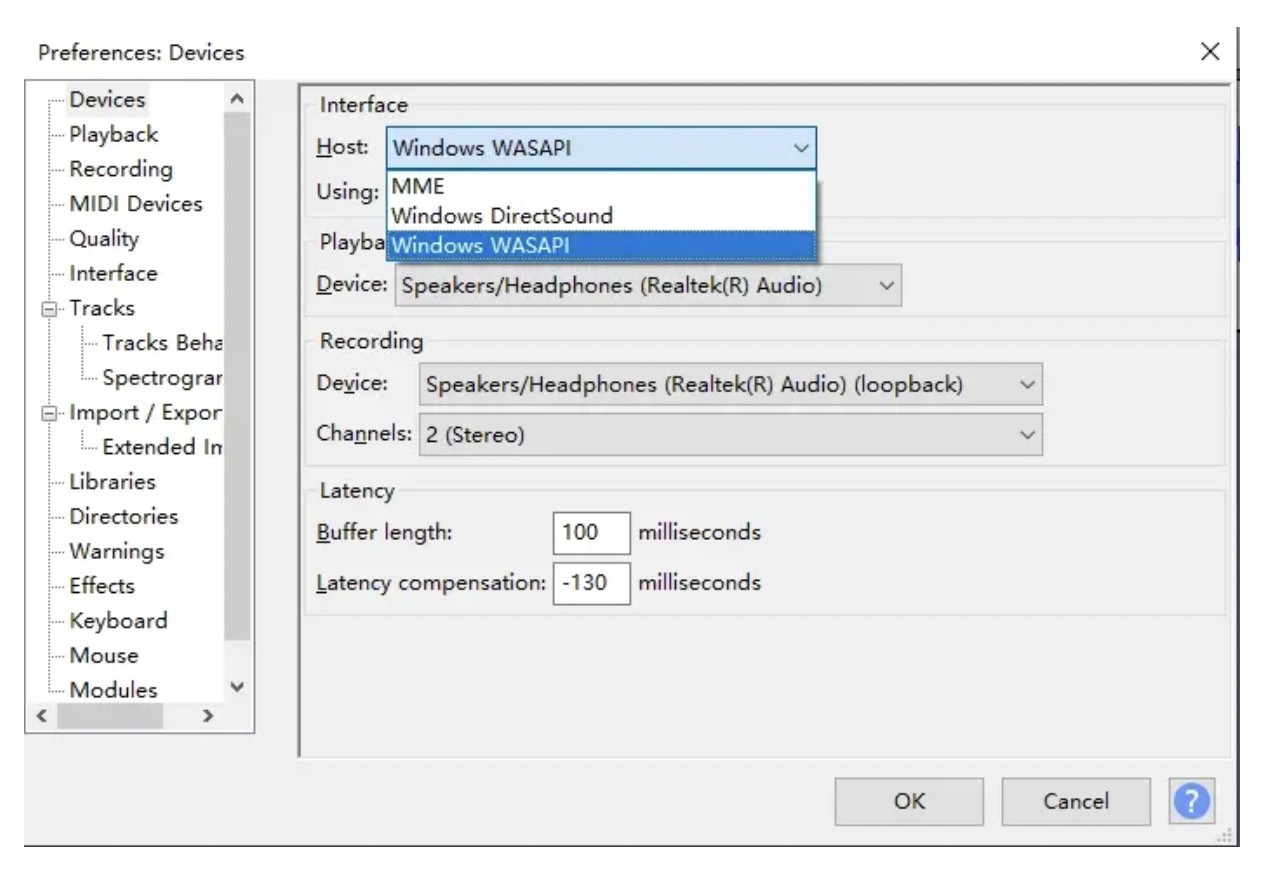This screenshot has height=870, width=1266.
Task: Close the Preferences dialog with X
Action: [x=1210, y=52]
